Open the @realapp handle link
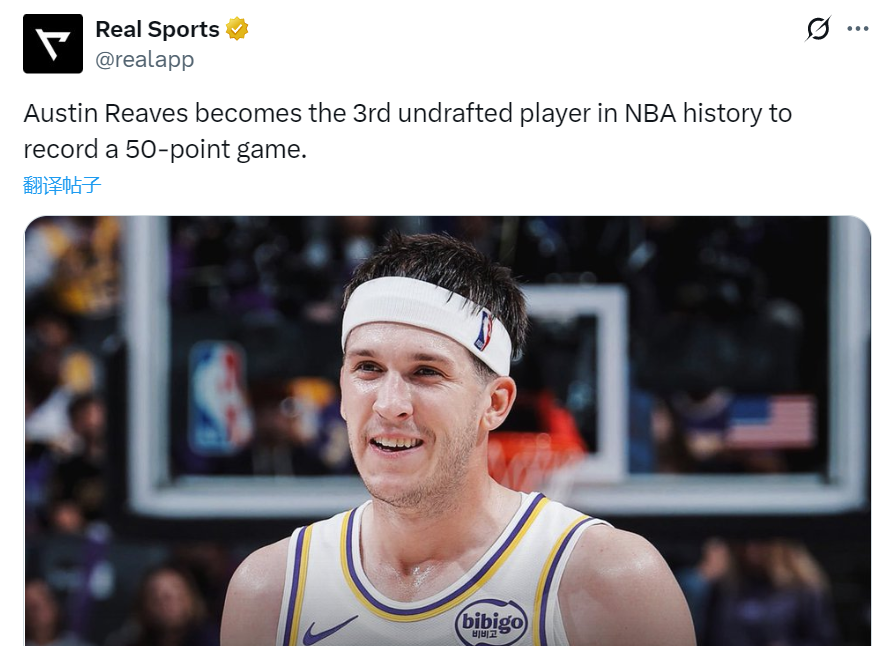The width and height of the screenshot is (879, 646). [145, 59]
